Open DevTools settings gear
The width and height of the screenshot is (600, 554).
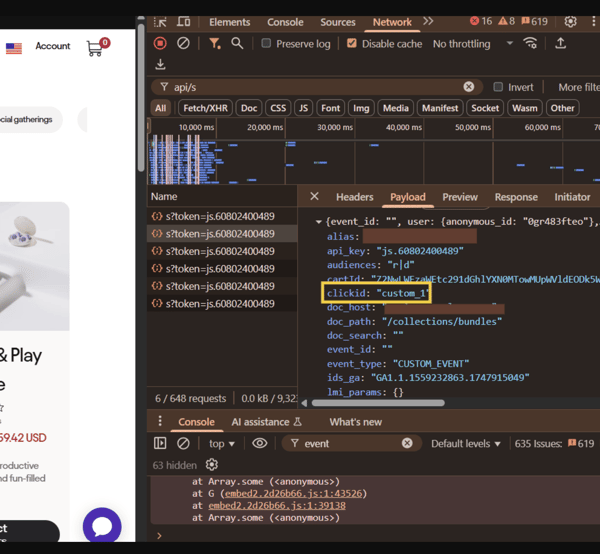[571, 22]
